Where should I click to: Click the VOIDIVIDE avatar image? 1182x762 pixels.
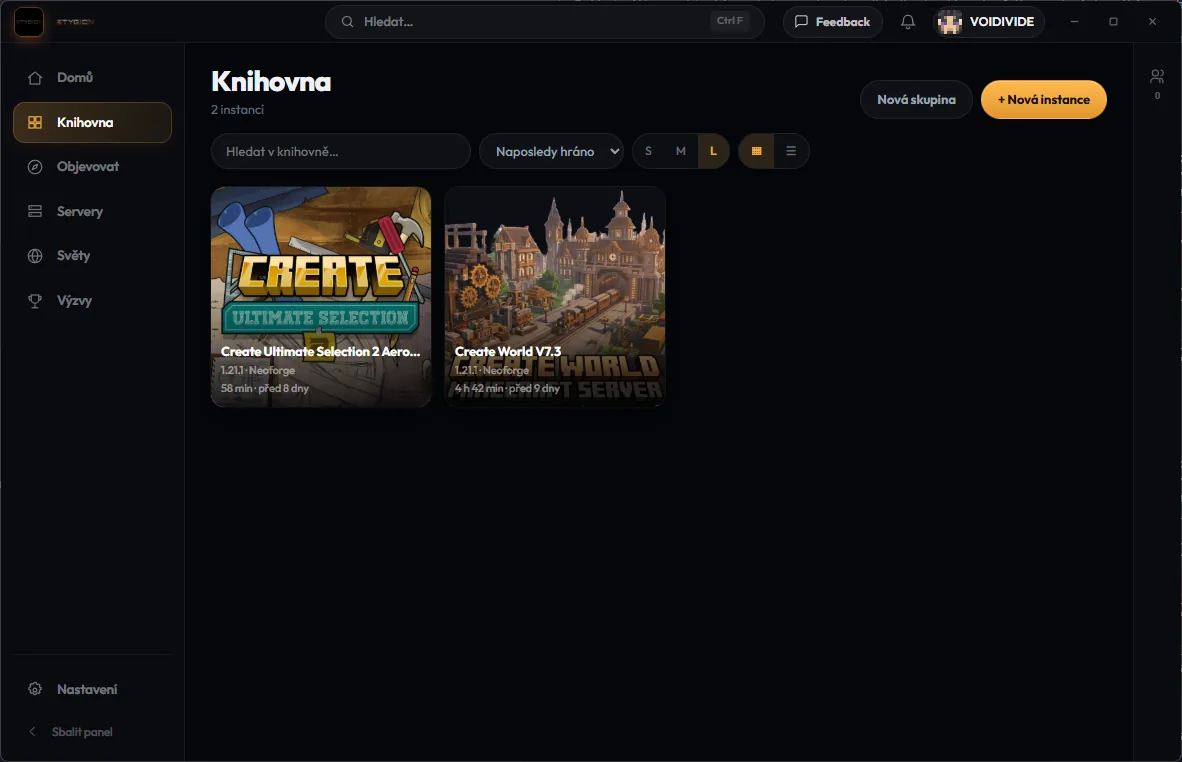click(x=950, y=23)
